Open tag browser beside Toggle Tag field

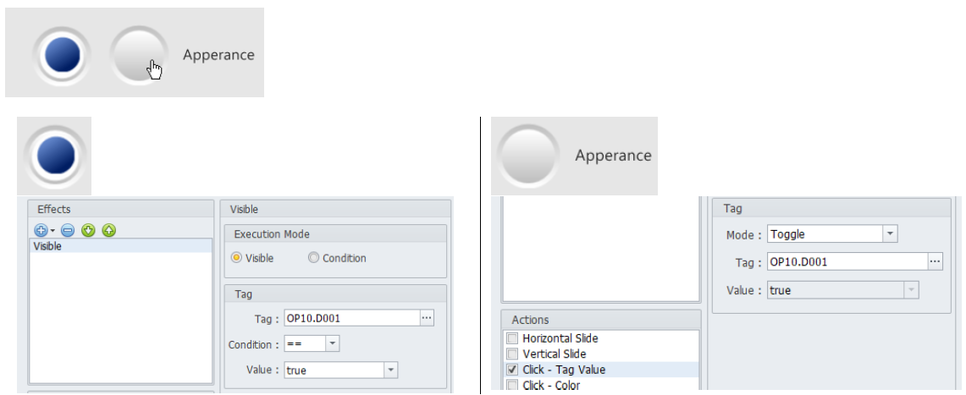[x=935, y=262]
